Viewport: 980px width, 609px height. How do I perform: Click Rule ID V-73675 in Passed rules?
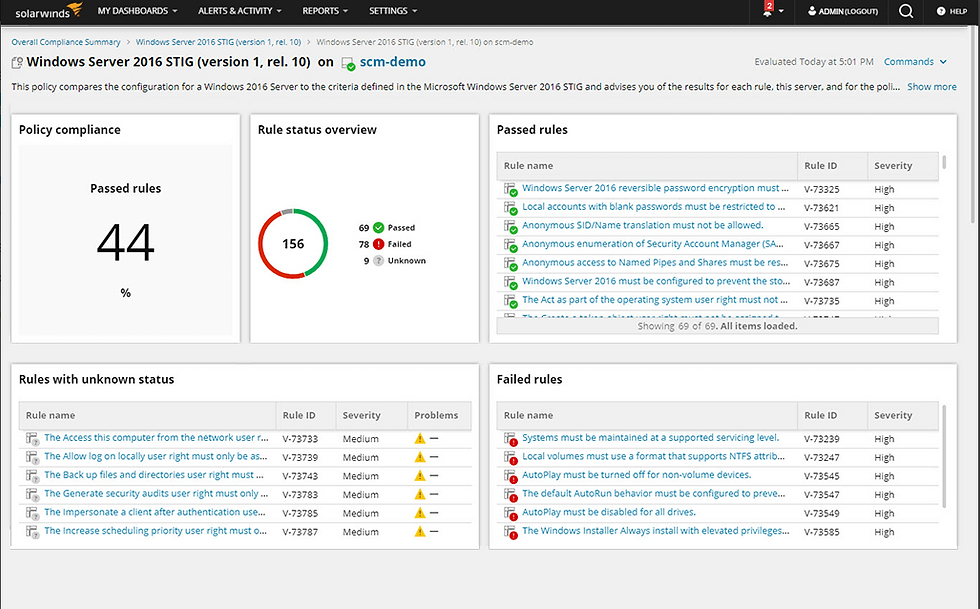click(x=821, y=264)
